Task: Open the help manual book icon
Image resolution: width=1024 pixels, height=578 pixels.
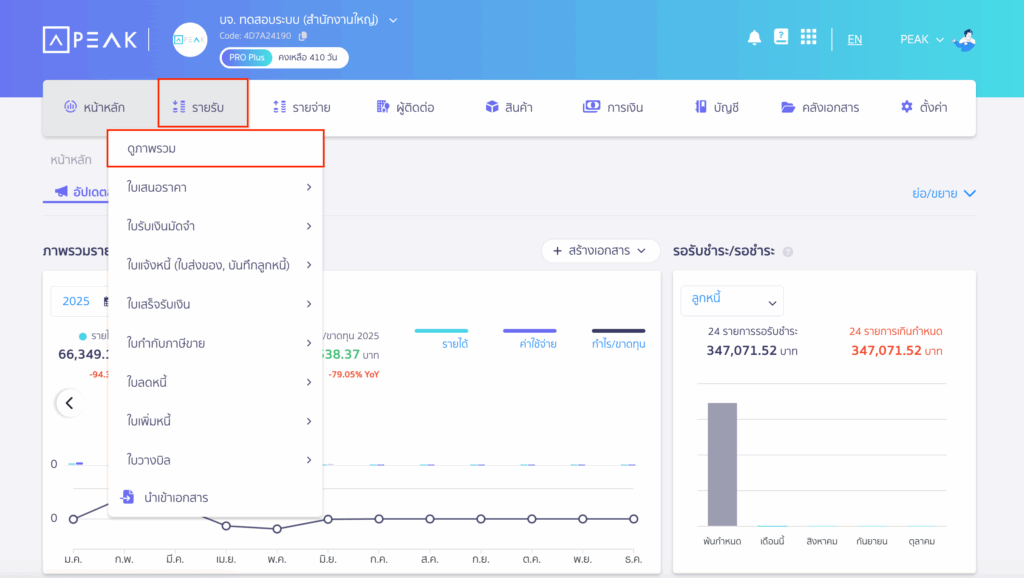Action: 781,37
